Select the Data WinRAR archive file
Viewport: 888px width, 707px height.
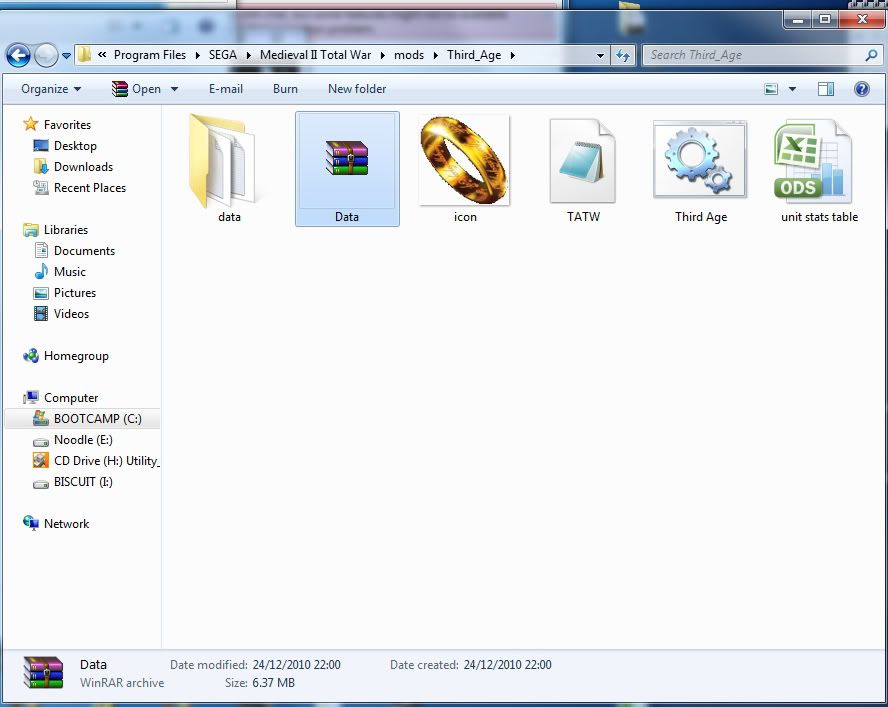(x=347, y=167)
